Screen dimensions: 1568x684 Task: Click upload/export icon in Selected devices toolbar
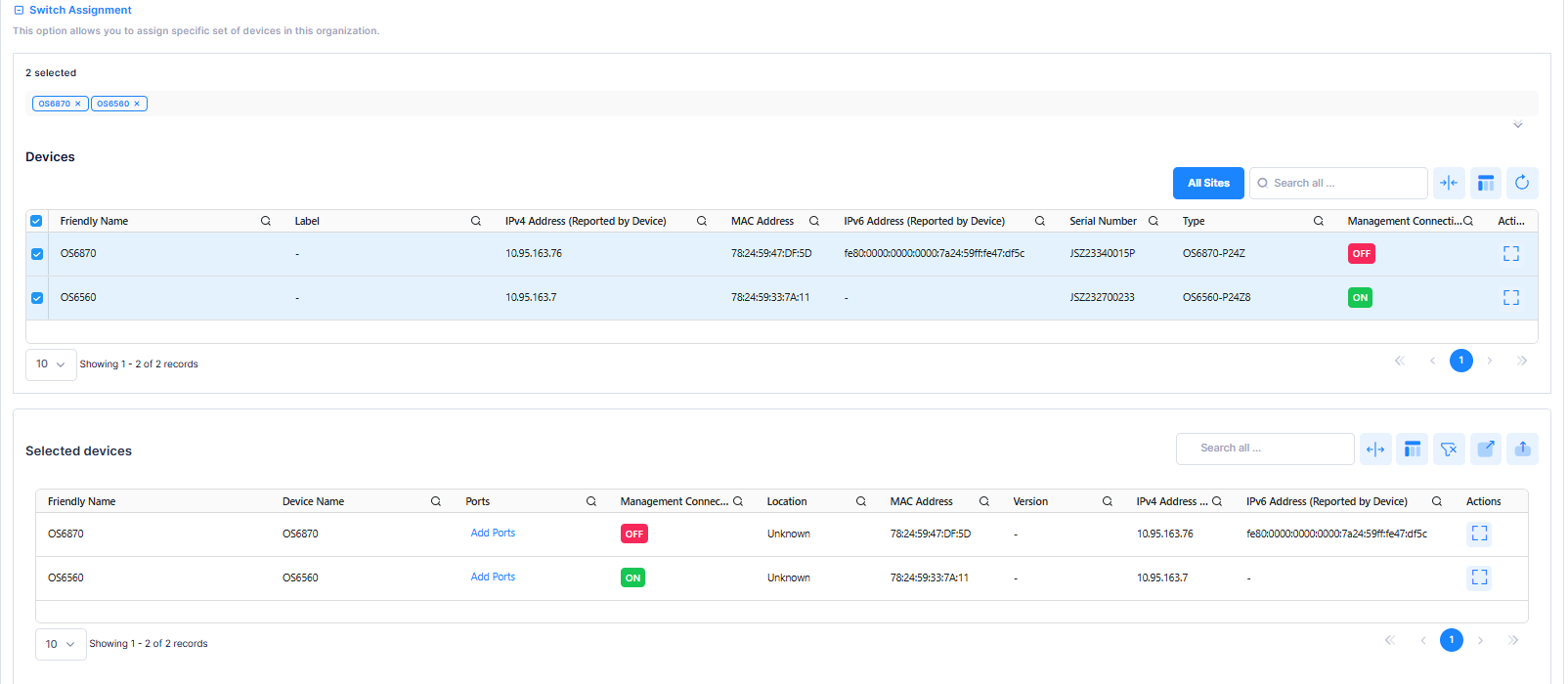(1522, 449)
